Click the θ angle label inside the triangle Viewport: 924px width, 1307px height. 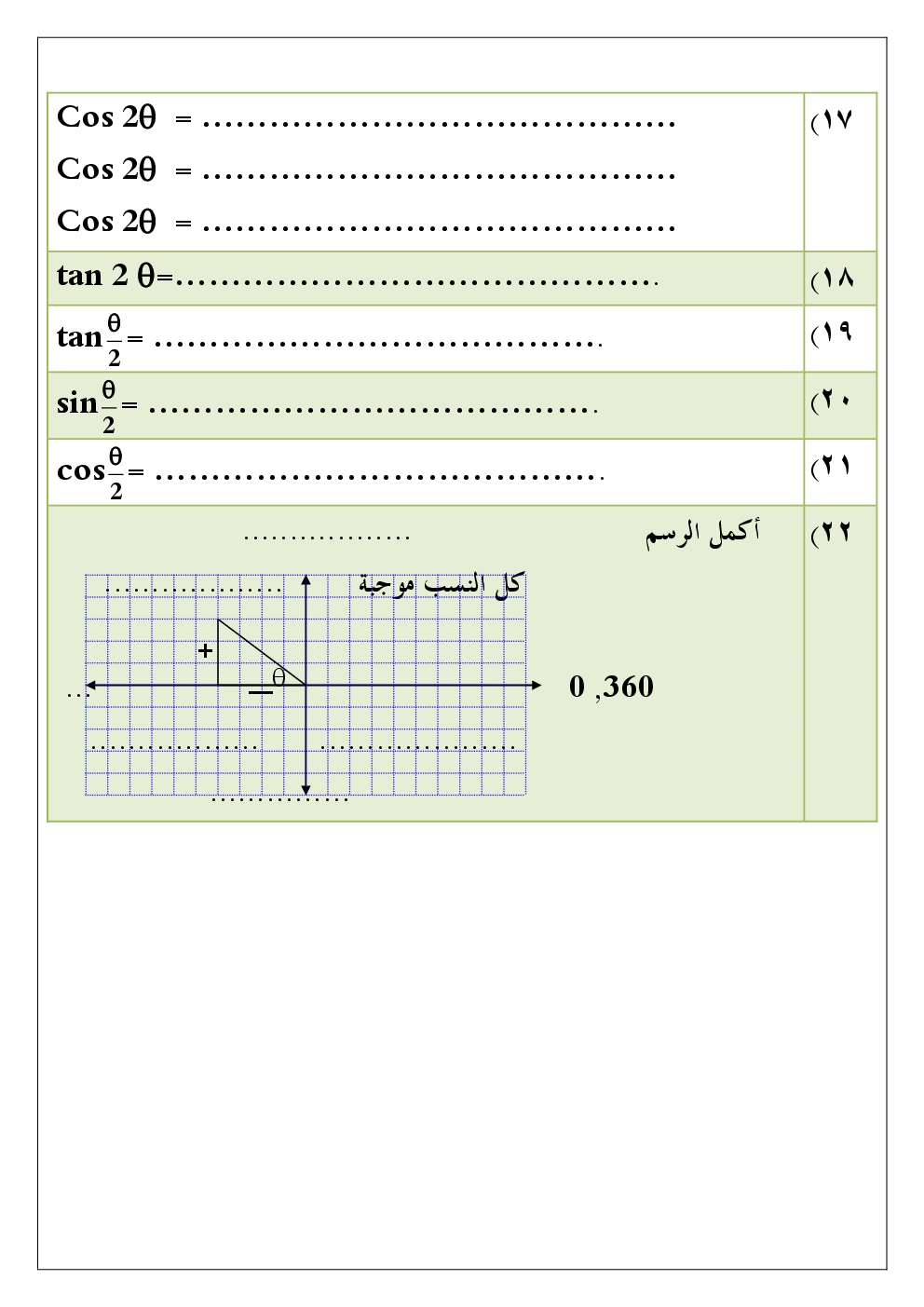click(279, 677)
